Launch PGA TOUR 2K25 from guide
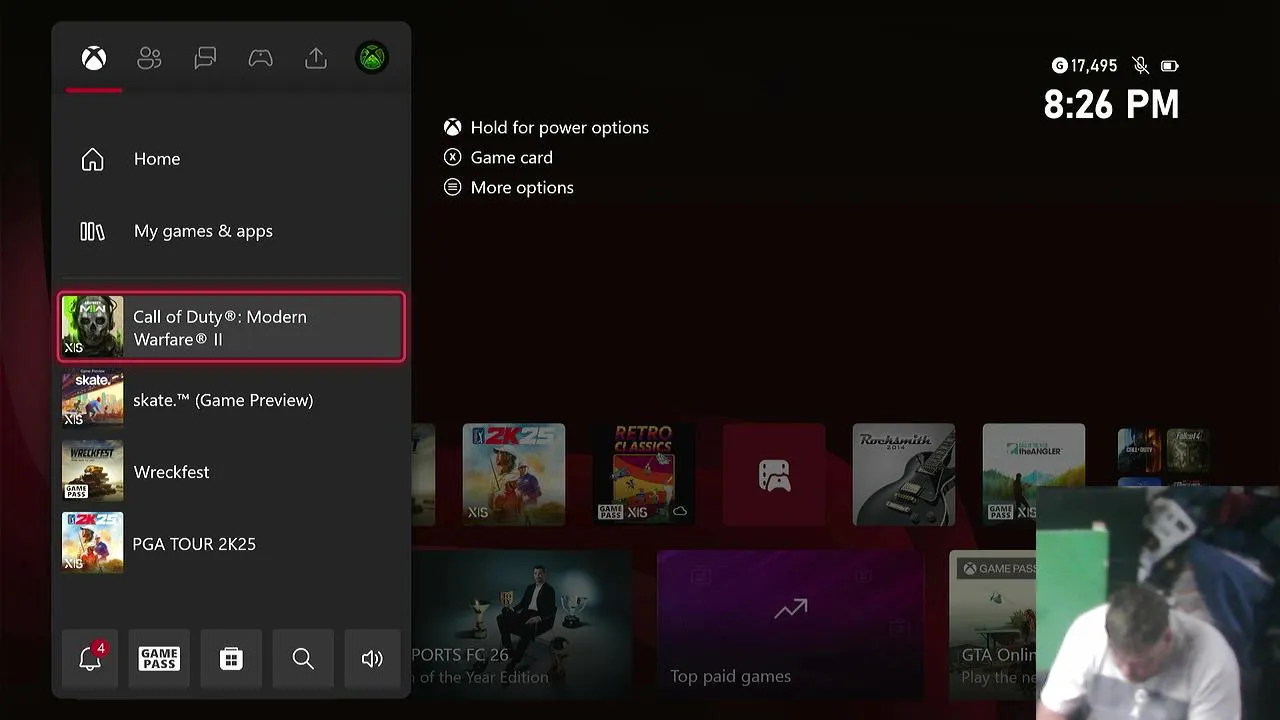This screenshot has height=720, width=1280. point(232,544)
